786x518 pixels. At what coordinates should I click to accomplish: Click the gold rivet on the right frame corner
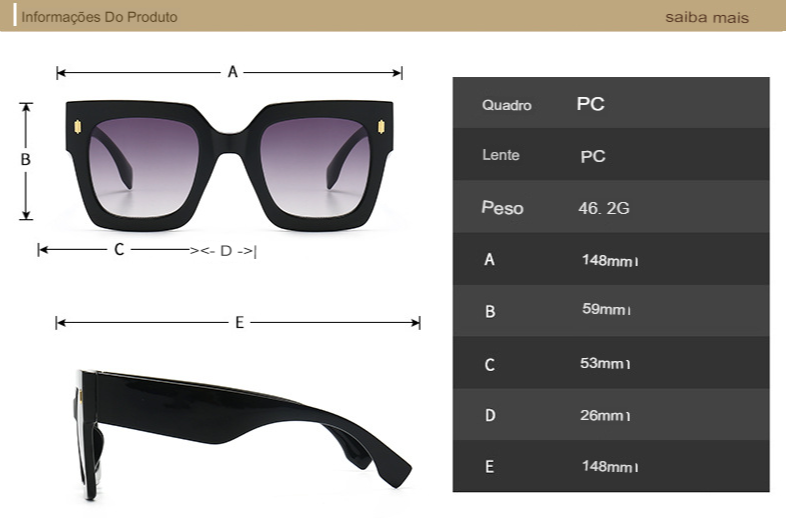tap(382, 125)
